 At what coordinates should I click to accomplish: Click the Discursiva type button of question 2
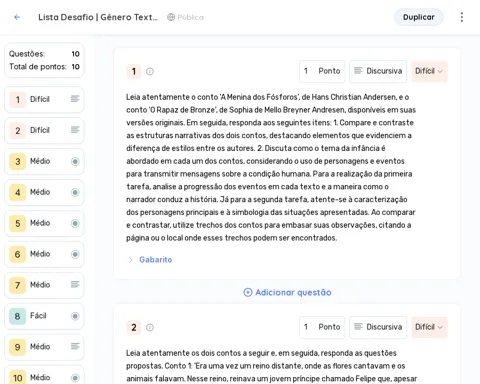click(378, 327)
